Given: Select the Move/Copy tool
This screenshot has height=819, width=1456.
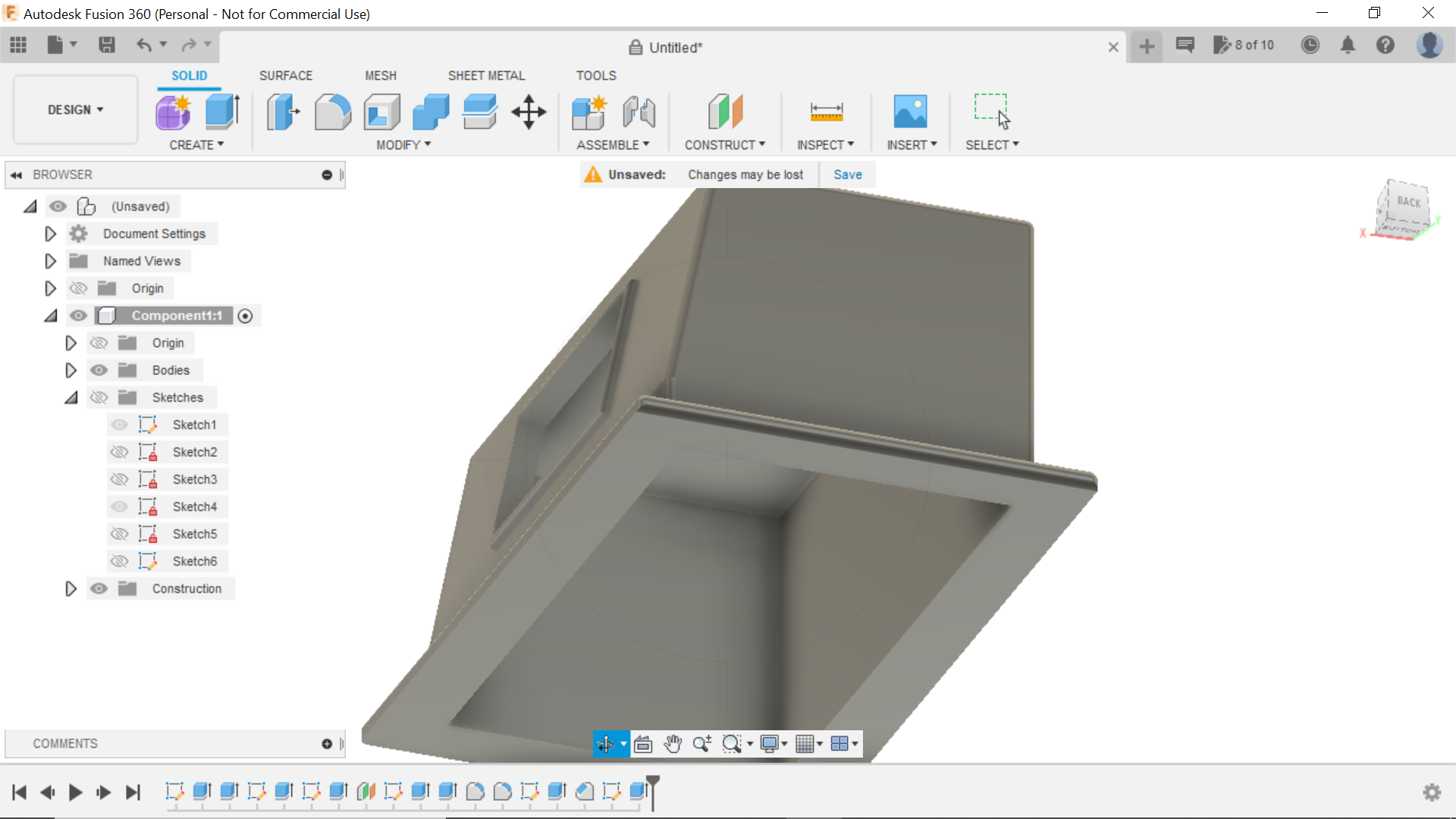Looking at the screenshot, I should click(x=528, y=111).
